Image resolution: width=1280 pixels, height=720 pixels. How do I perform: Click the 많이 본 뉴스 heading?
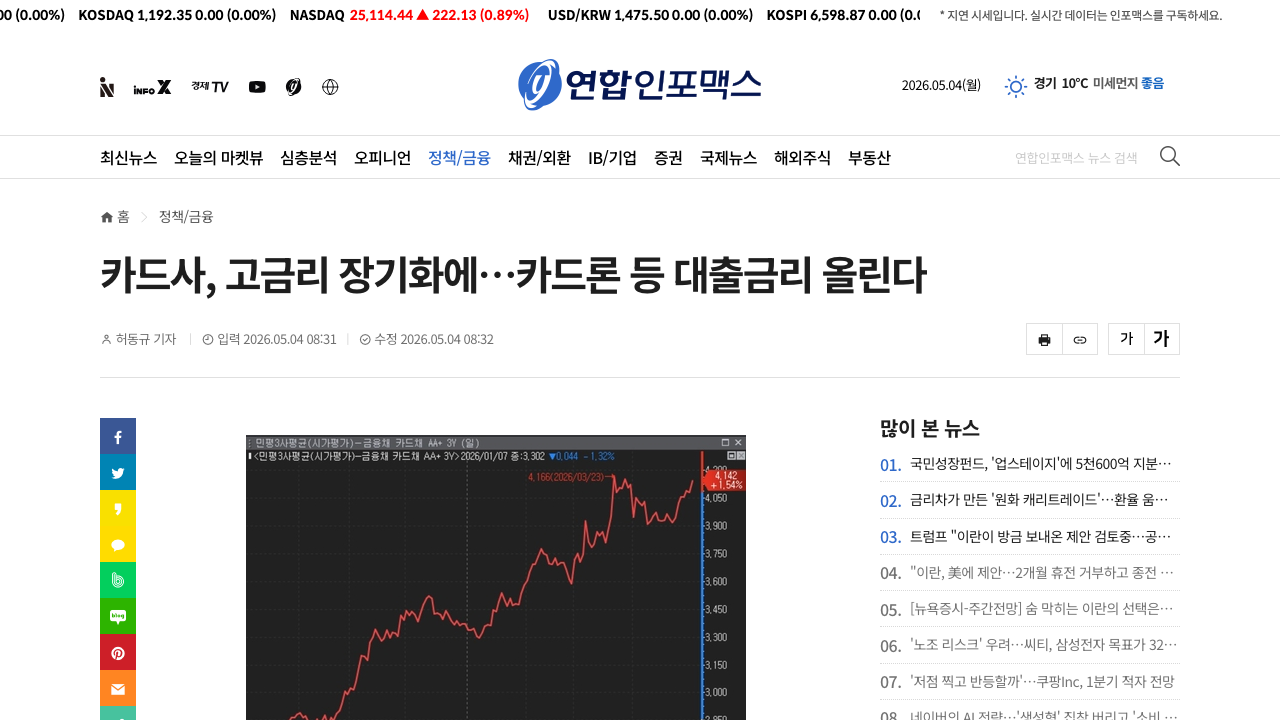pos(929,428)
